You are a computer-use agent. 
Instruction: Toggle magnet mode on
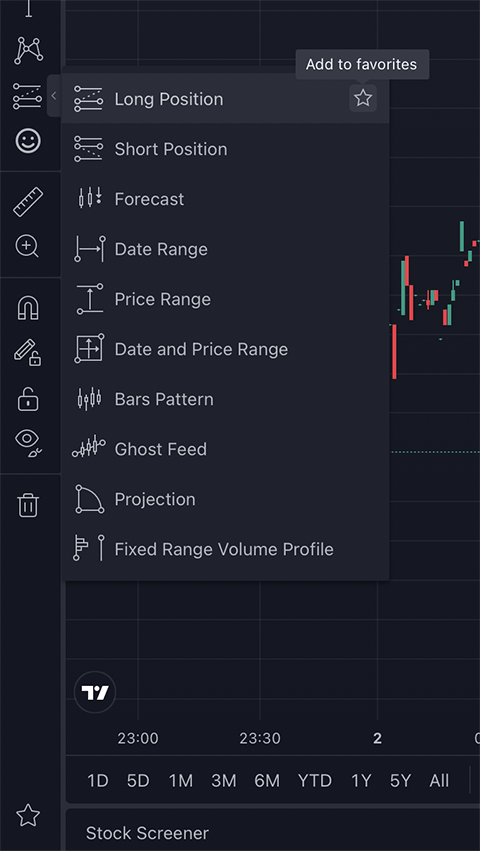pyautogui.click(x=28, y=308)
